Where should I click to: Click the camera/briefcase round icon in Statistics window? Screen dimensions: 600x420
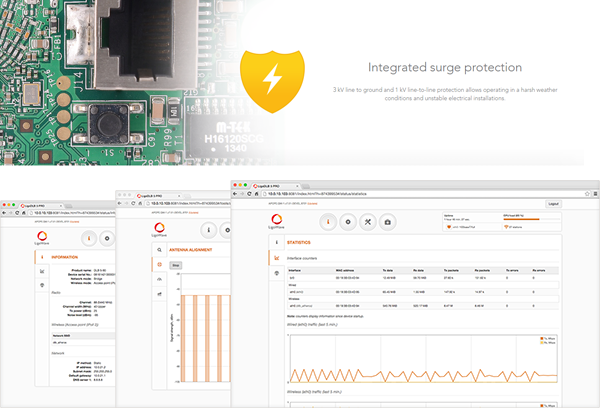click(x=388, y=222)
